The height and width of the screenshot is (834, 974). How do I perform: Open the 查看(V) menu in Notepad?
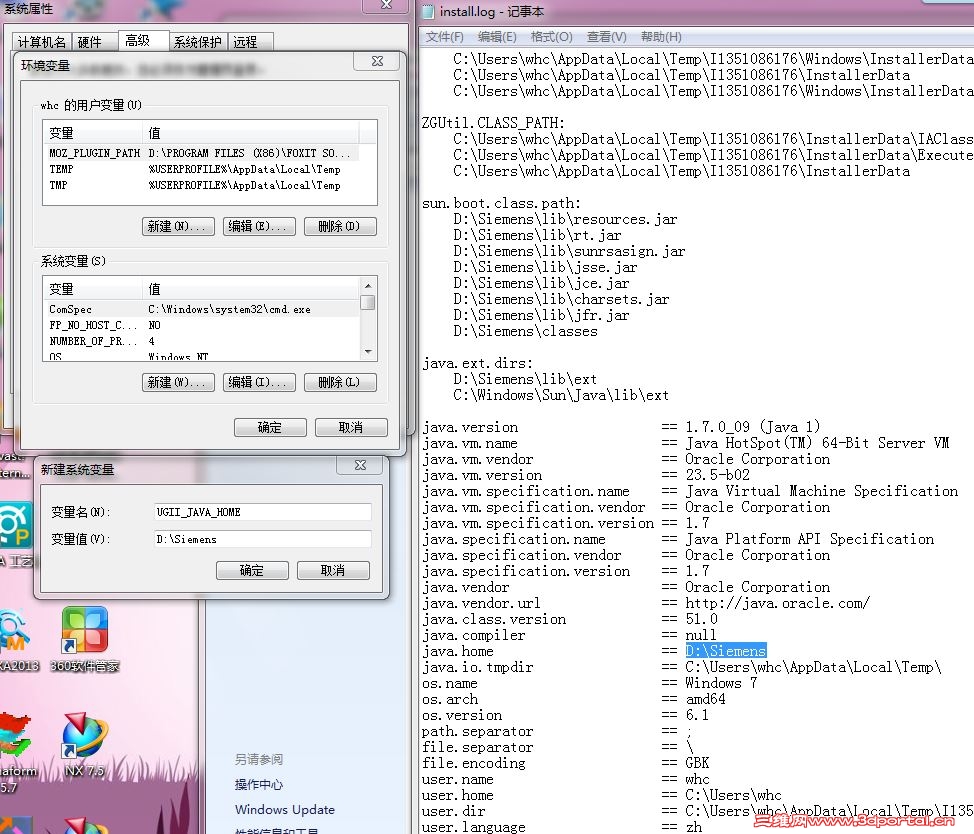[606, 37]
